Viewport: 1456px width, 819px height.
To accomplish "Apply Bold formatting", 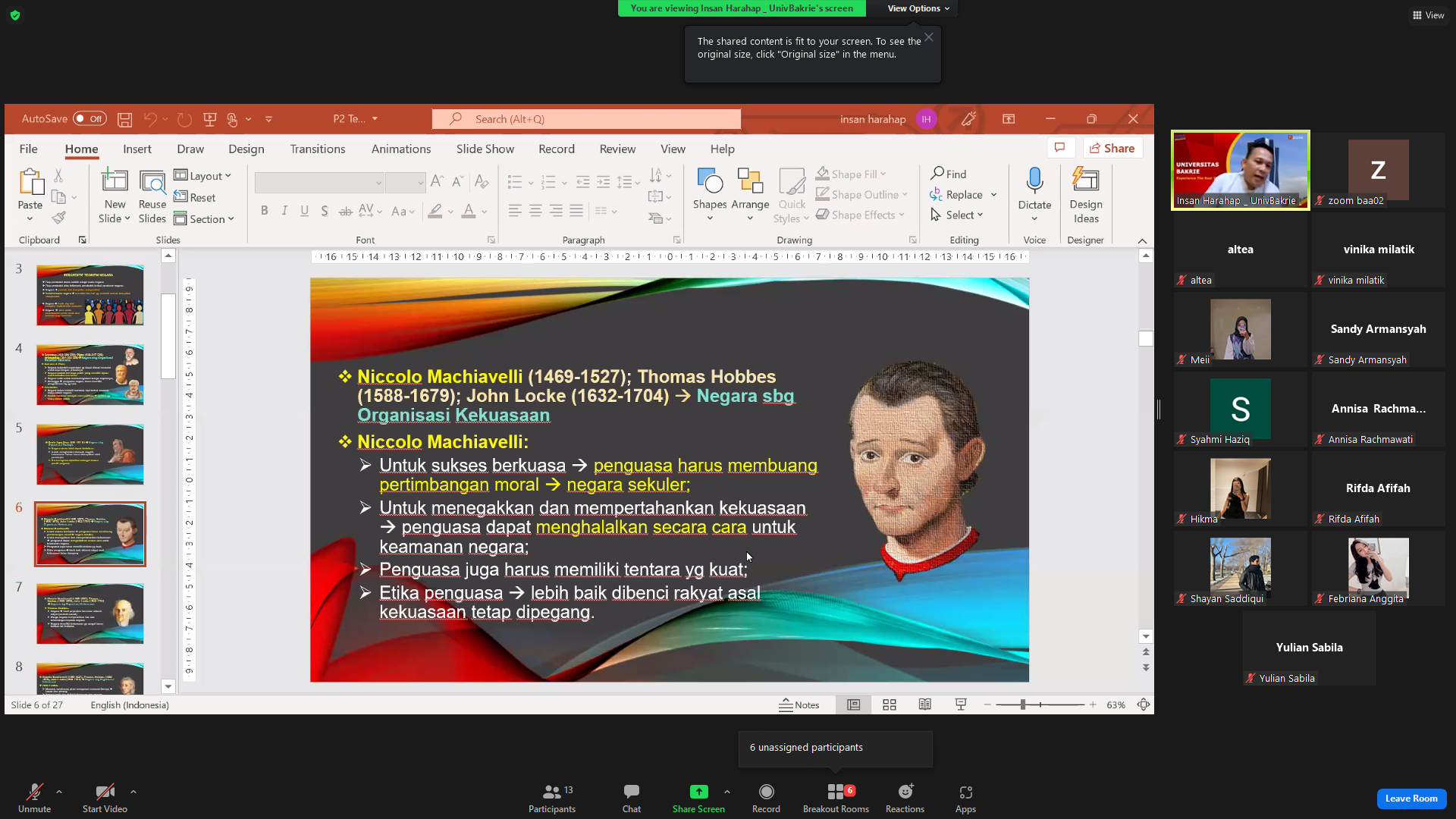I will (264, 211).
